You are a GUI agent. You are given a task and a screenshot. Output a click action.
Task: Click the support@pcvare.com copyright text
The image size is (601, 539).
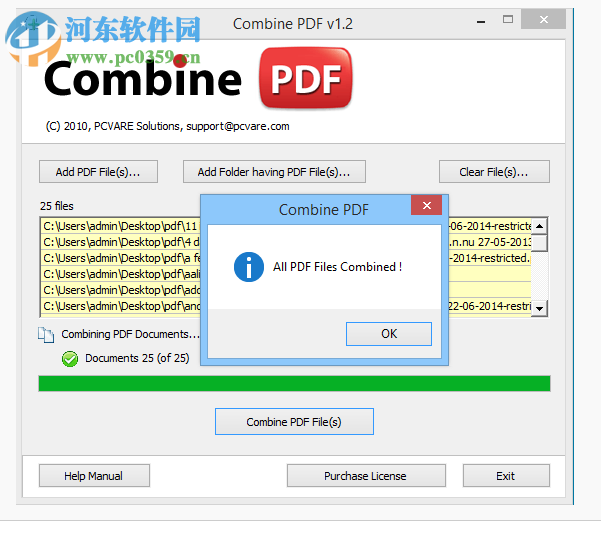coord(167,126)
